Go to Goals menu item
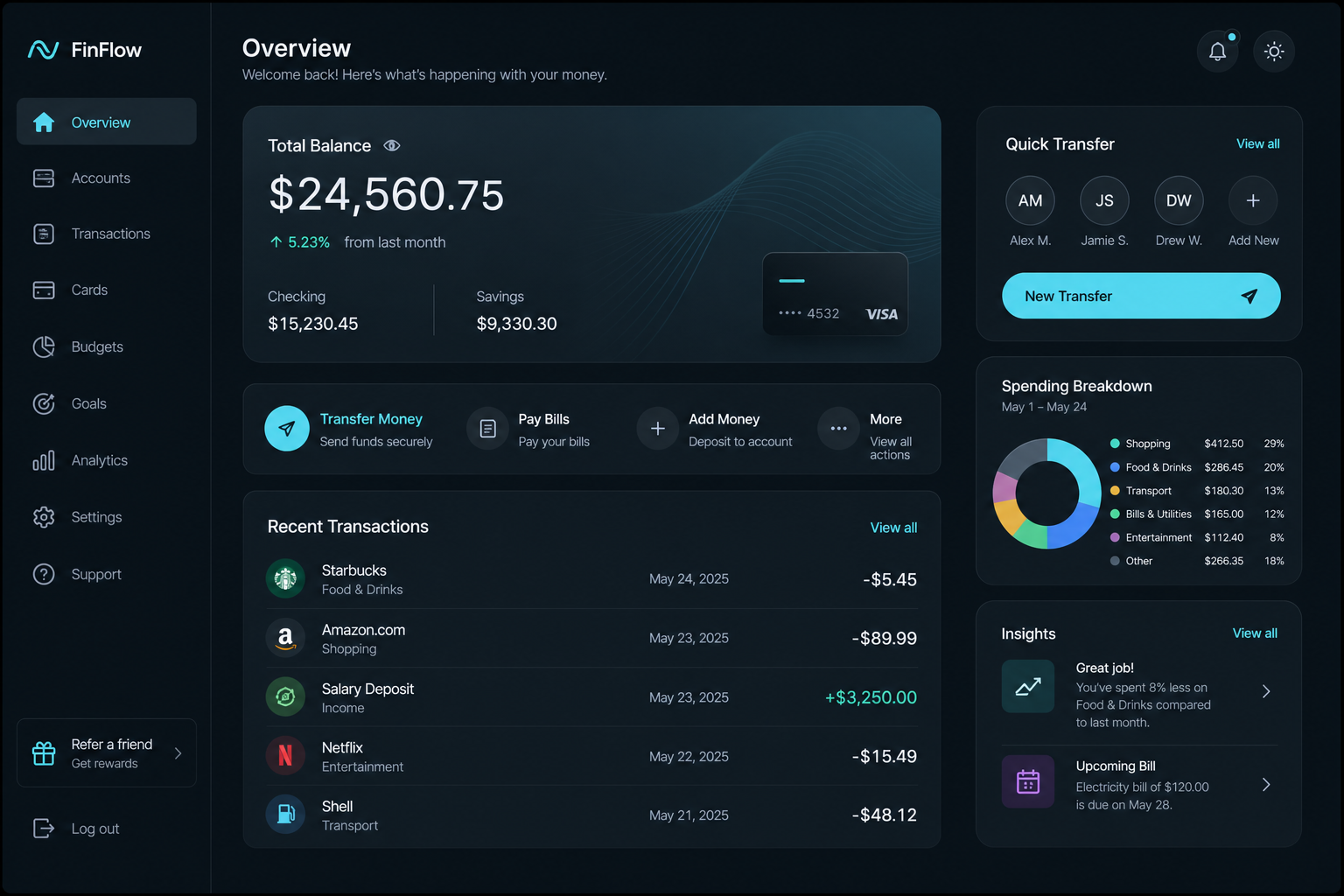The height and width of the screenshot is (896, 1344). [107, 403]
